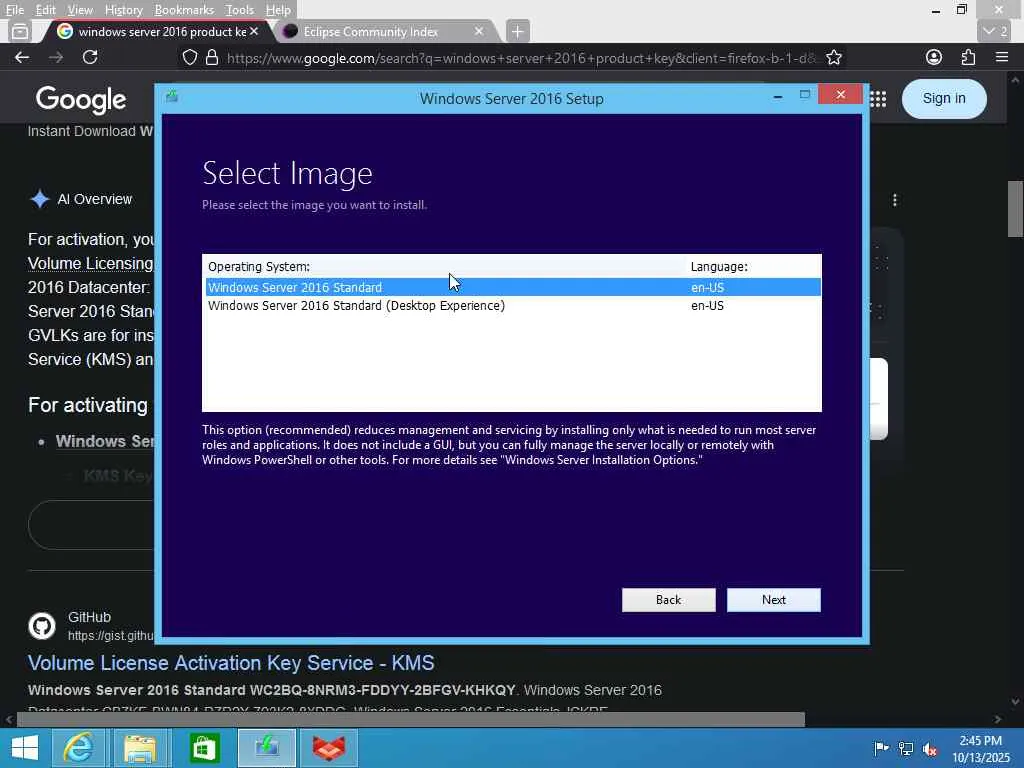The height and width of the screenshot is (768, 1024).
Task: Open Firefox account icon
Action: click(934, 57)
